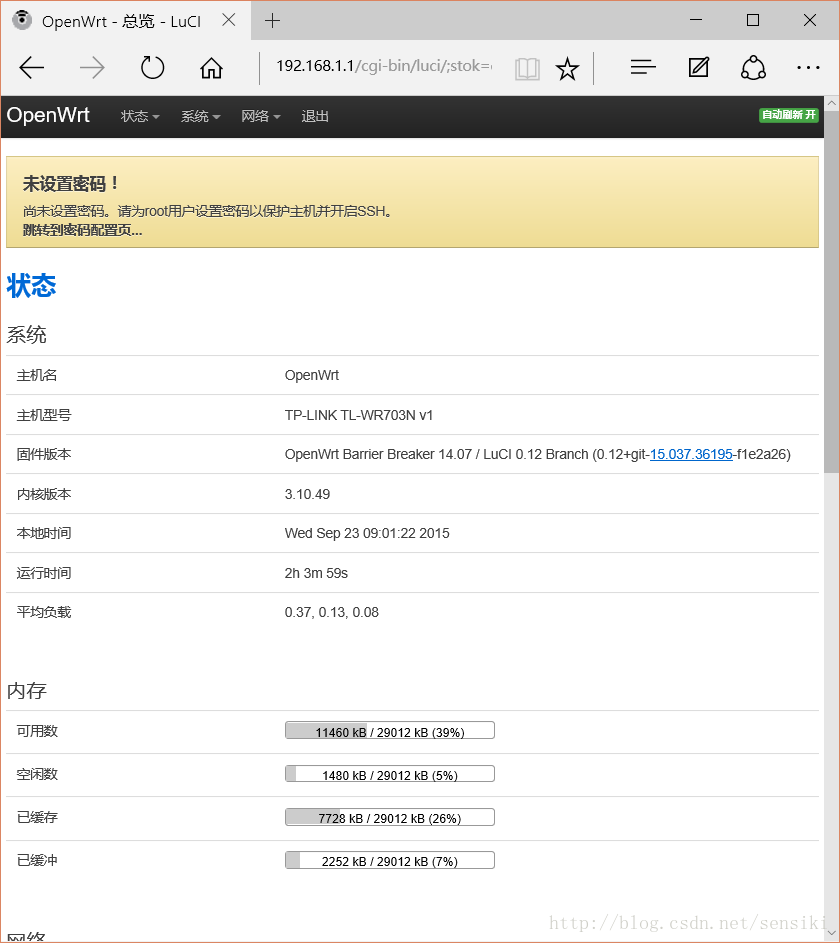Click the 空闲数 memory progress bar
The image size is (840, 943).
[x=390, y=774]
